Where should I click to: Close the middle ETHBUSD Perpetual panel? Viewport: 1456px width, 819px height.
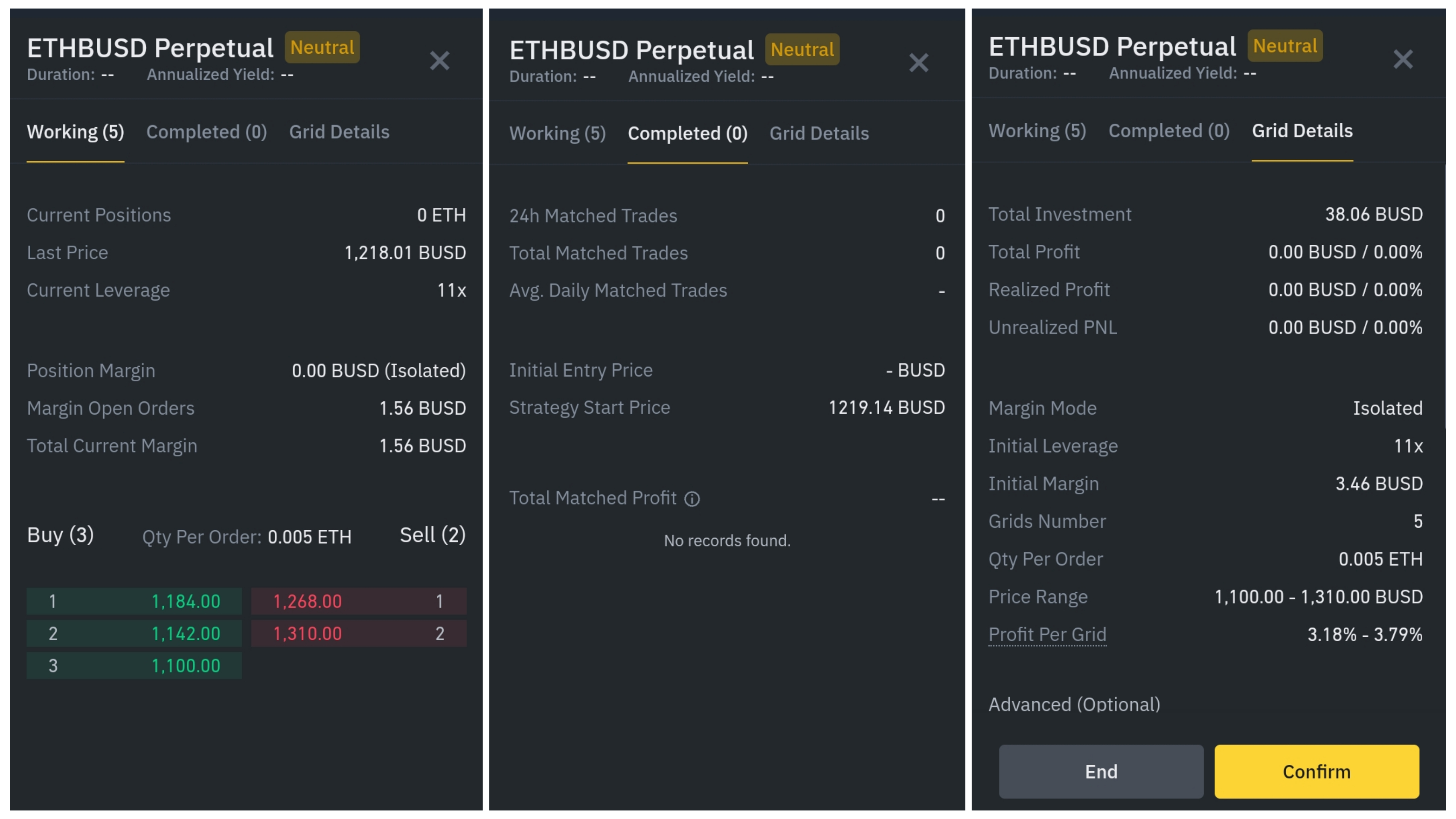918,63
